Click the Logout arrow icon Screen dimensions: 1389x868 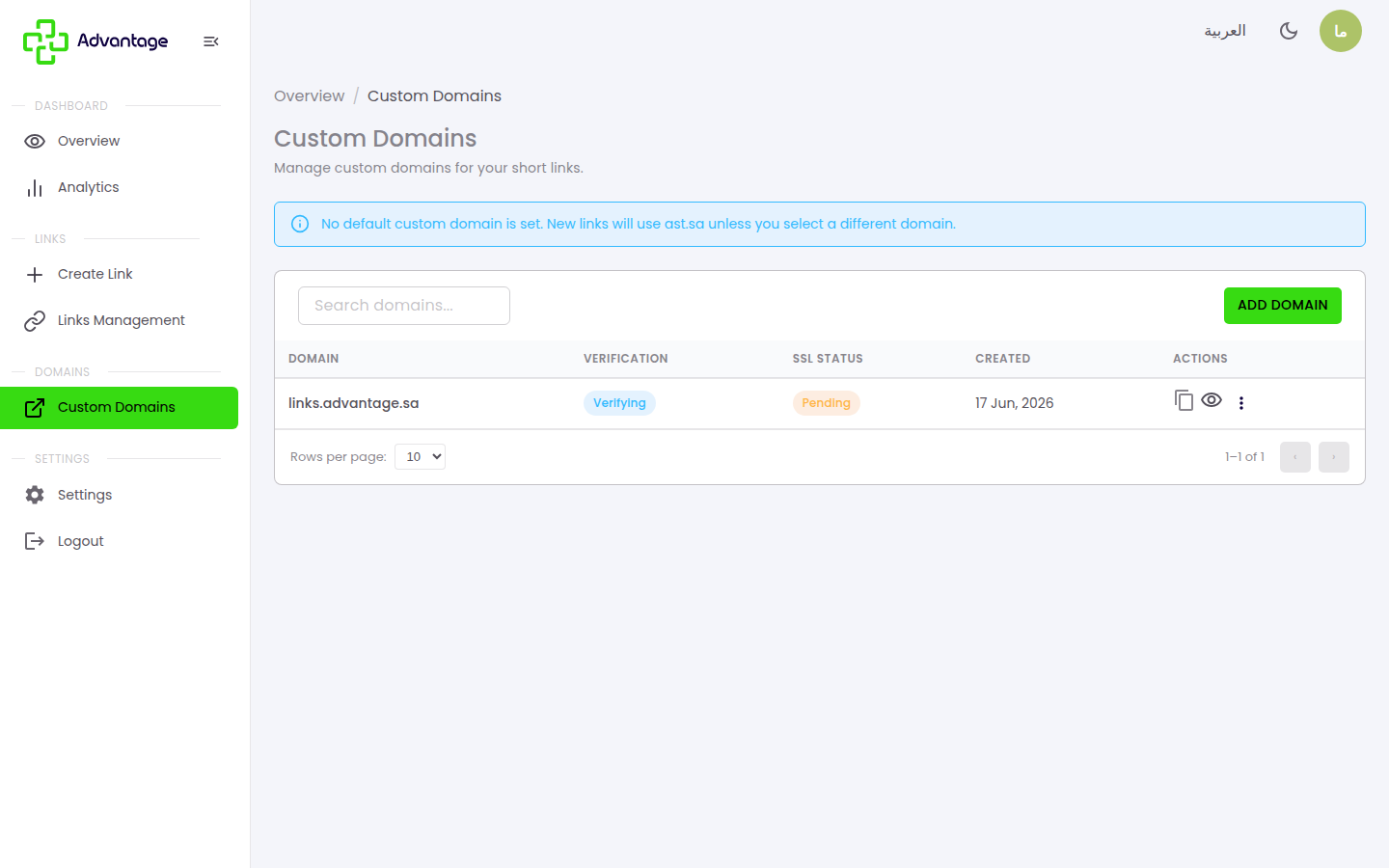coord(35,541)
